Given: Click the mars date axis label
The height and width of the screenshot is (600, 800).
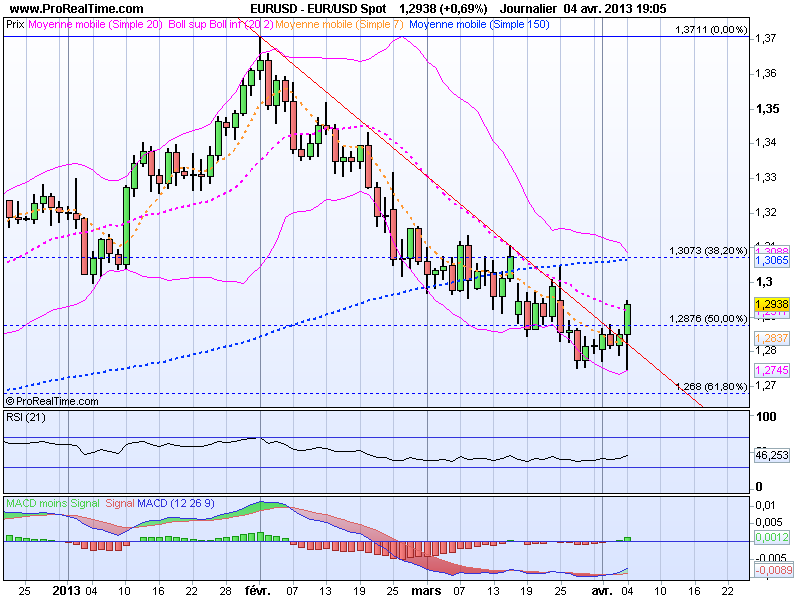Looking at the screenshot, I should tap(426, 590).
